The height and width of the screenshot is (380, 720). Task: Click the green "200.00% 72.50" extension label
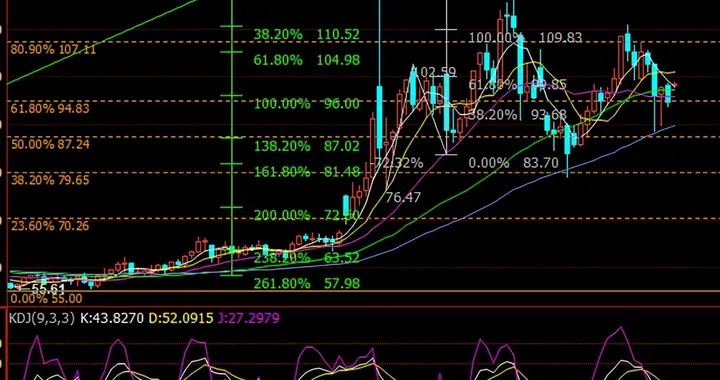pos(306,215)
